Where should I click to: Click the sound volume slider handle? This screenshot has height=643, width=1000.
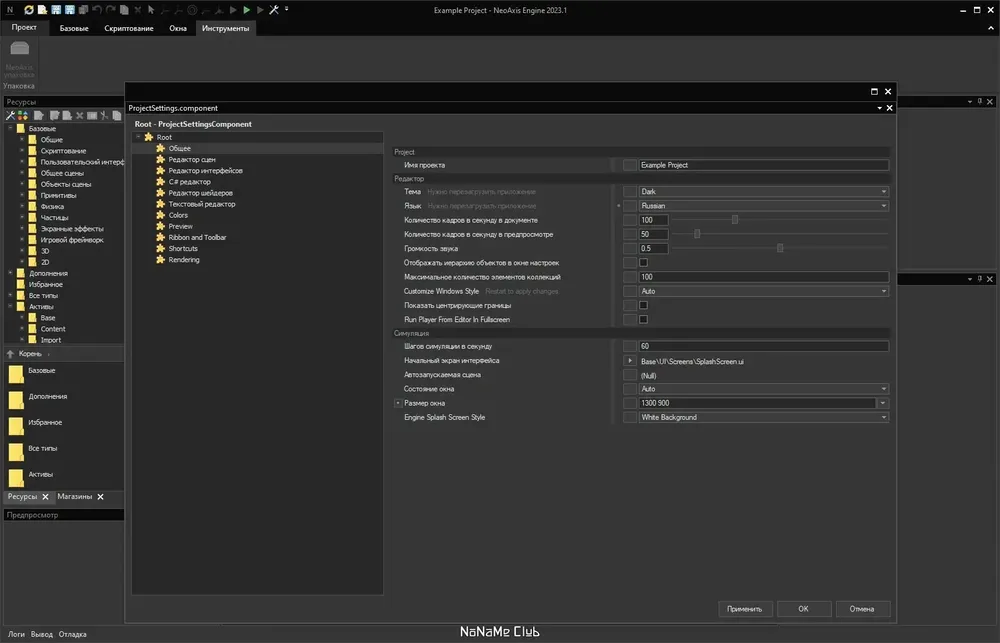point(780,248)
